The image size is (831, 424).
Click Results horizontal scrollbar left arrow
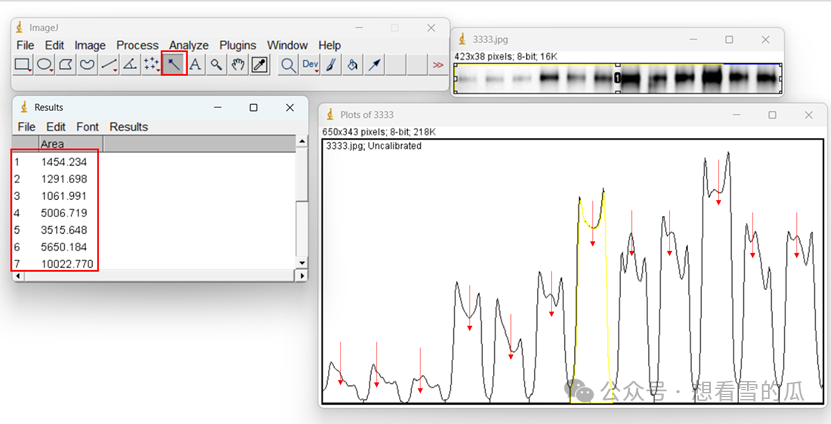[18, 276]
